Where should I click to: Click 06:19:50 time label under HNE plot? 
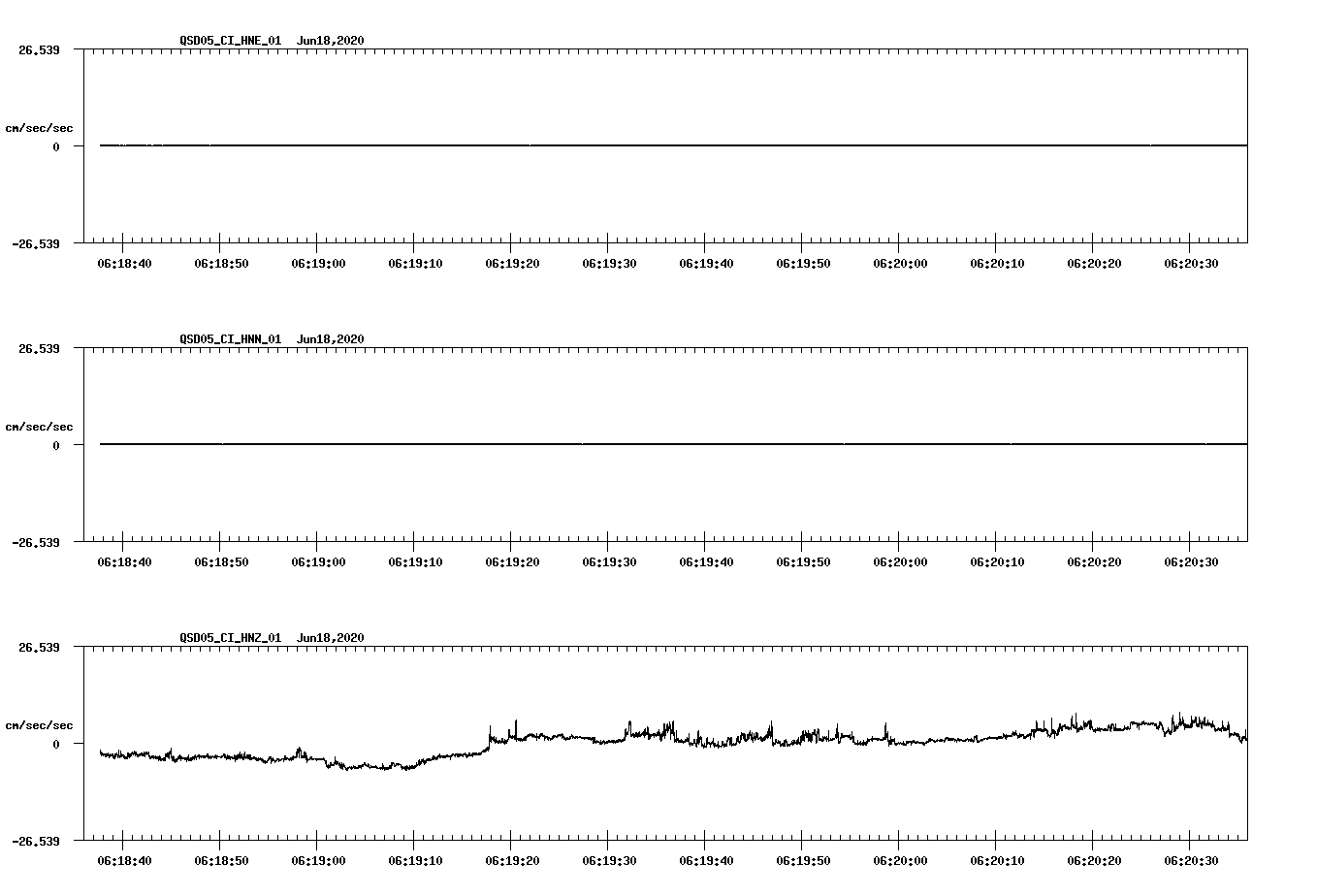(x=803, y=264)
